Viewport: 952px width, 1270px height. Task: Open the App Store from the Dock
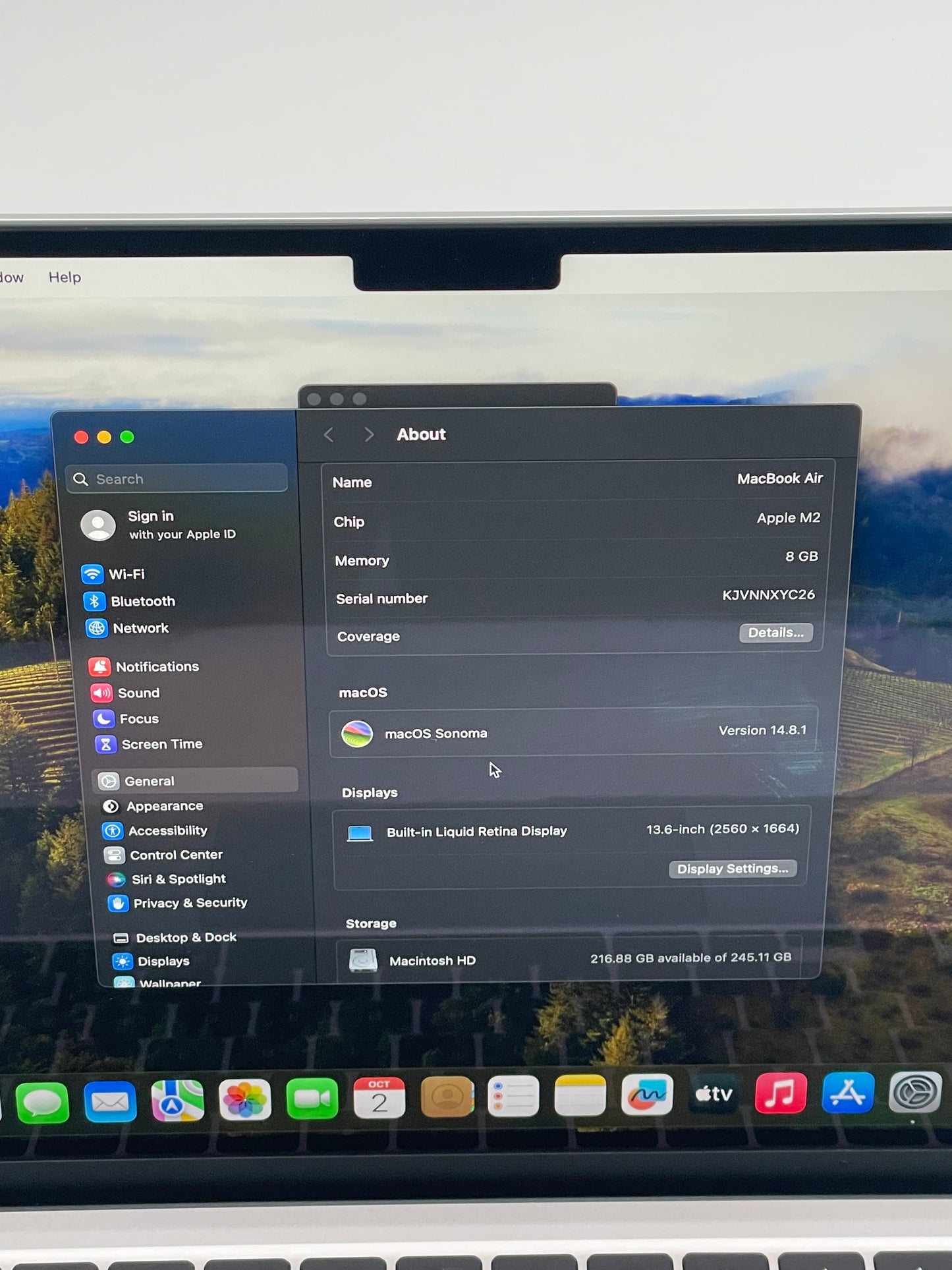coord(848,1093)
